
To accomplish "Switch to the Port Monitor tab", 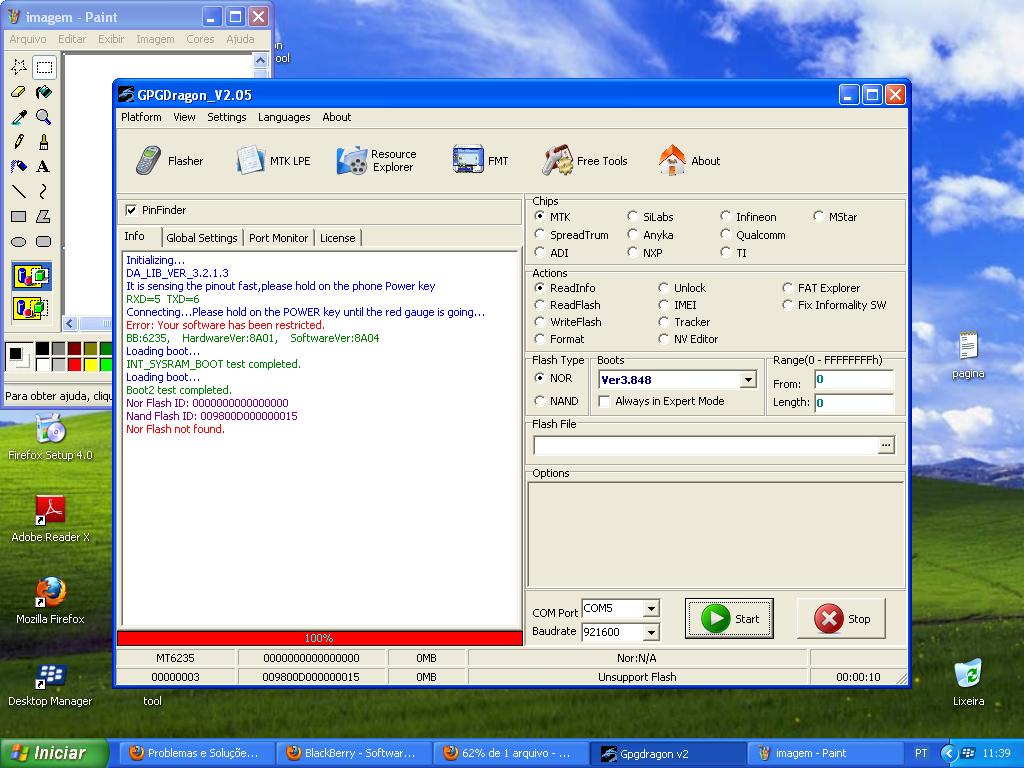I will [x=278, y=238].
